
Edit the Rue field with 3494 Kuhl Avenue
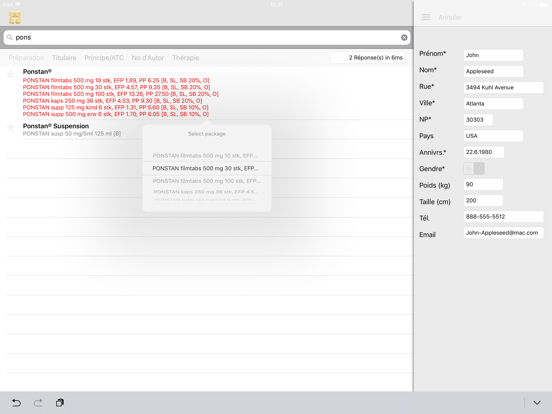pyautogui.click(x=503, y=88)
